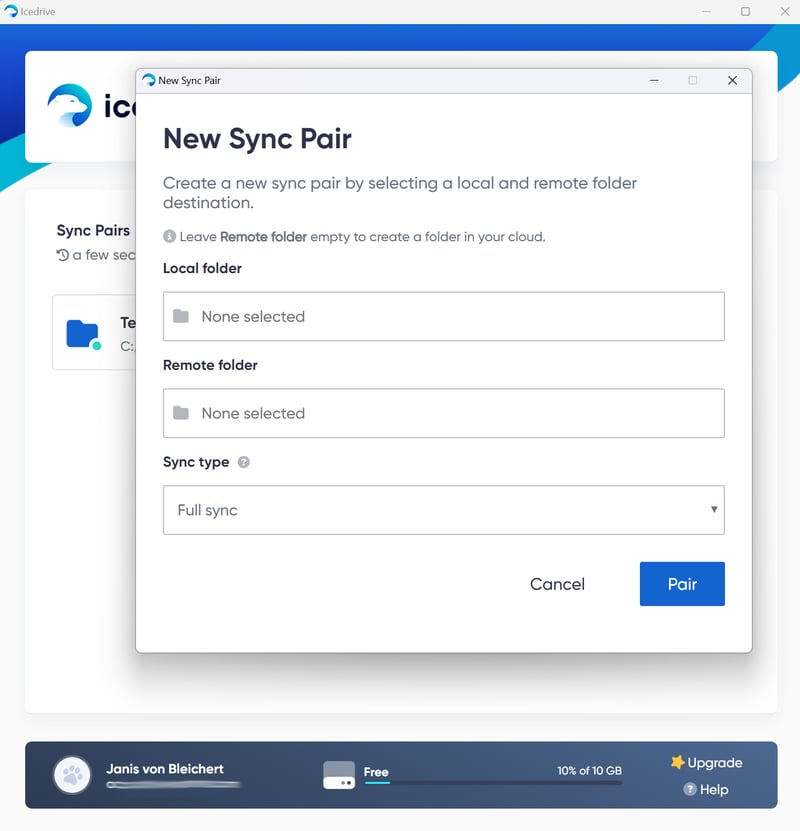
Task: Click the Icedrive icon in New Sync Pair title bar
Action: point(149,80)
